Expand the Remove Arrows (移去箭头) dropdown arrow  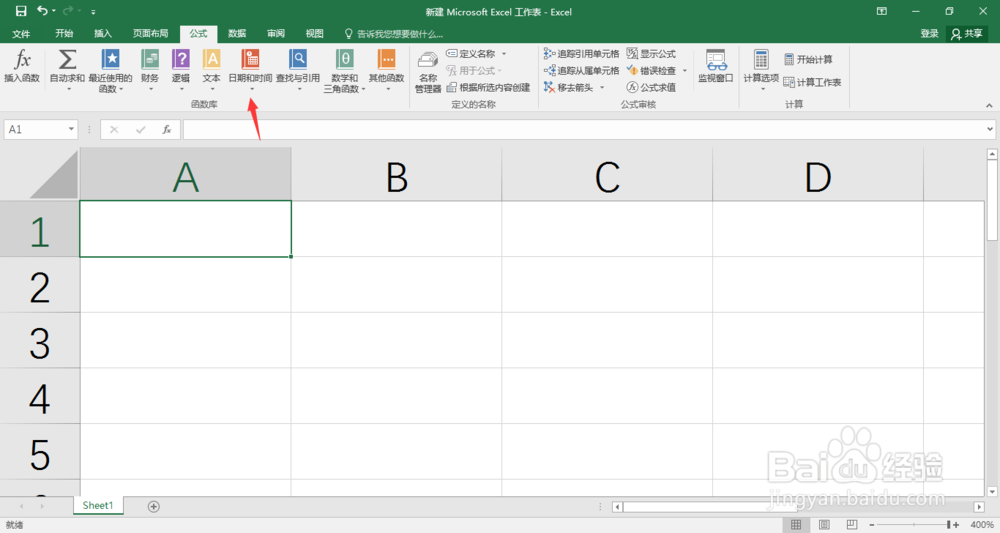pos(602,87)
